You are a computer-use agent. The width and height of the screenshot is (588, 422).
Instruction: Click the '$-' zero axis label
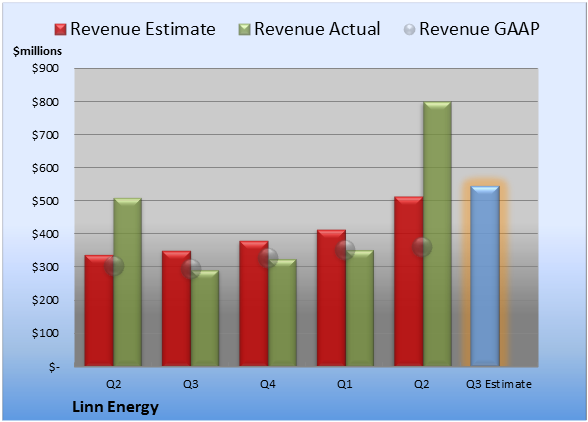pos(54,366)
